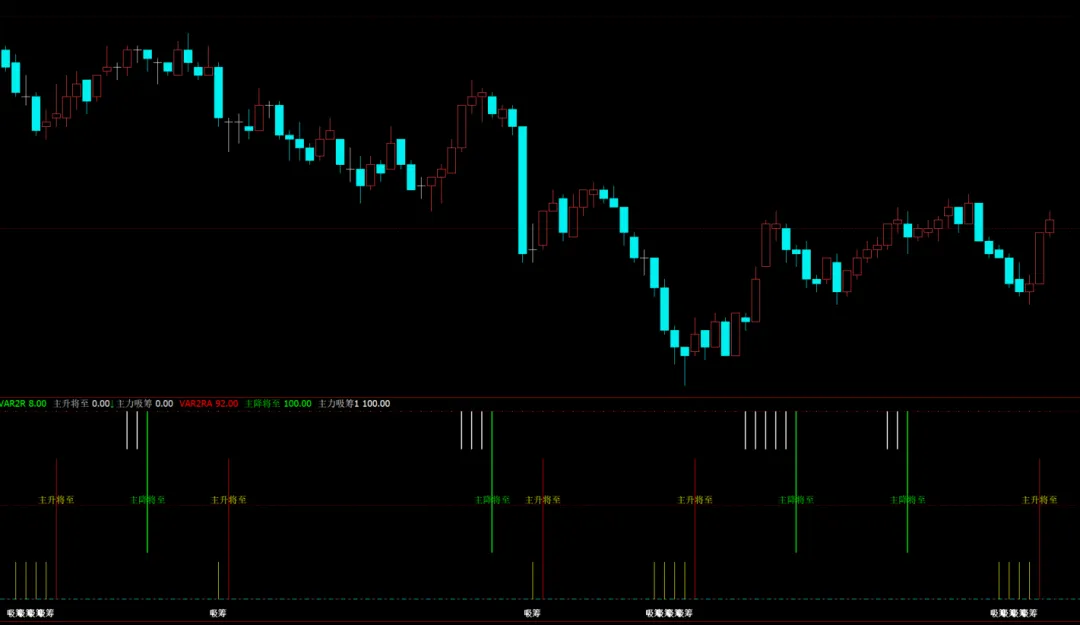
Task: Click the group of five white signal bars
Action: pyautogui.click(x=766, y=430)
